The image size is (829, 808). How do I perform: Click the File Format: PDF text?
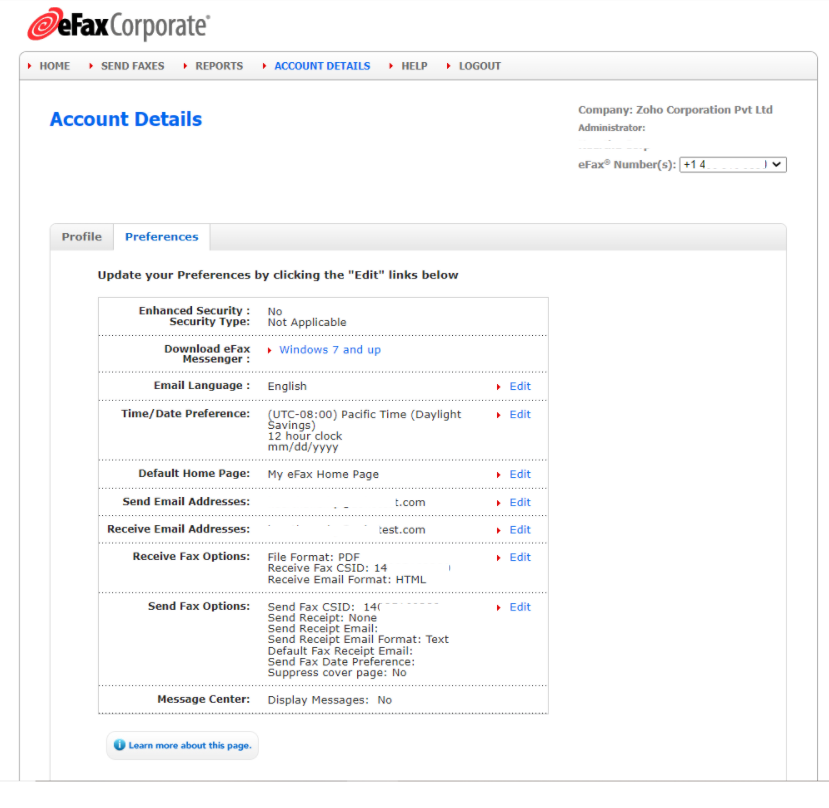point(314,557)
